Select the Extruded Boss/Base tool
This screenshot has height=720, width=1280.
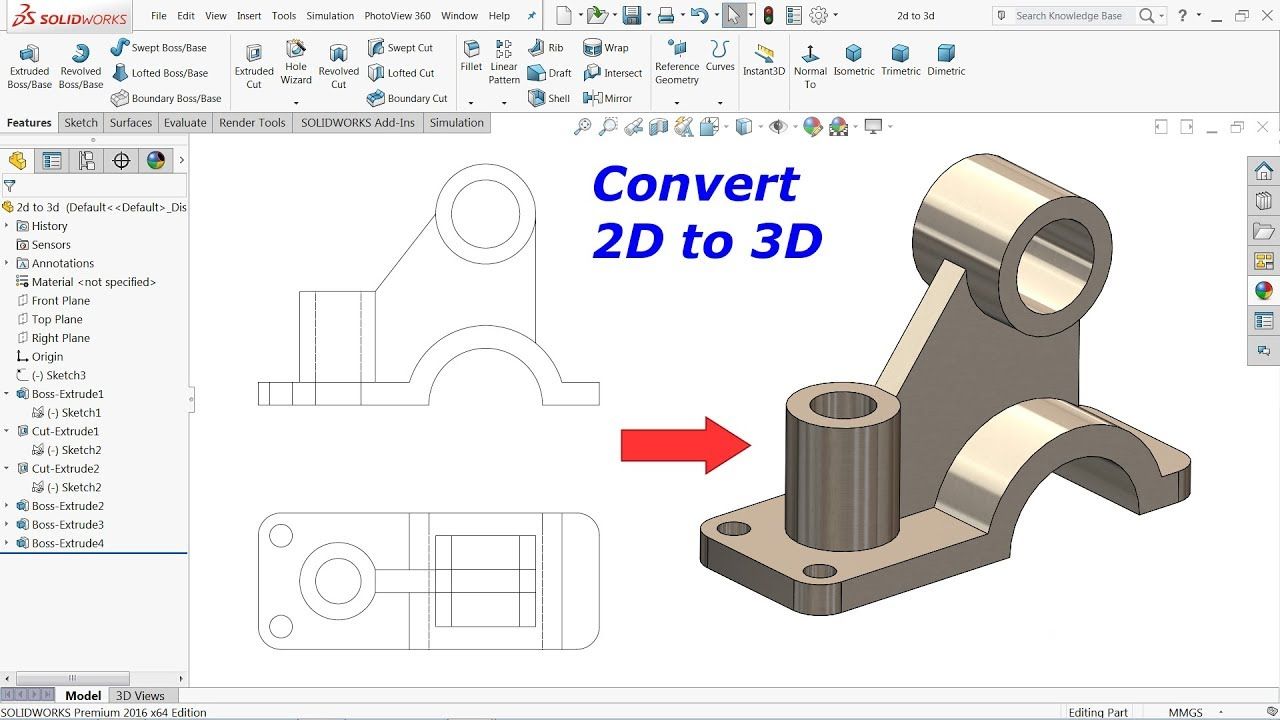[x=29, y=66]
